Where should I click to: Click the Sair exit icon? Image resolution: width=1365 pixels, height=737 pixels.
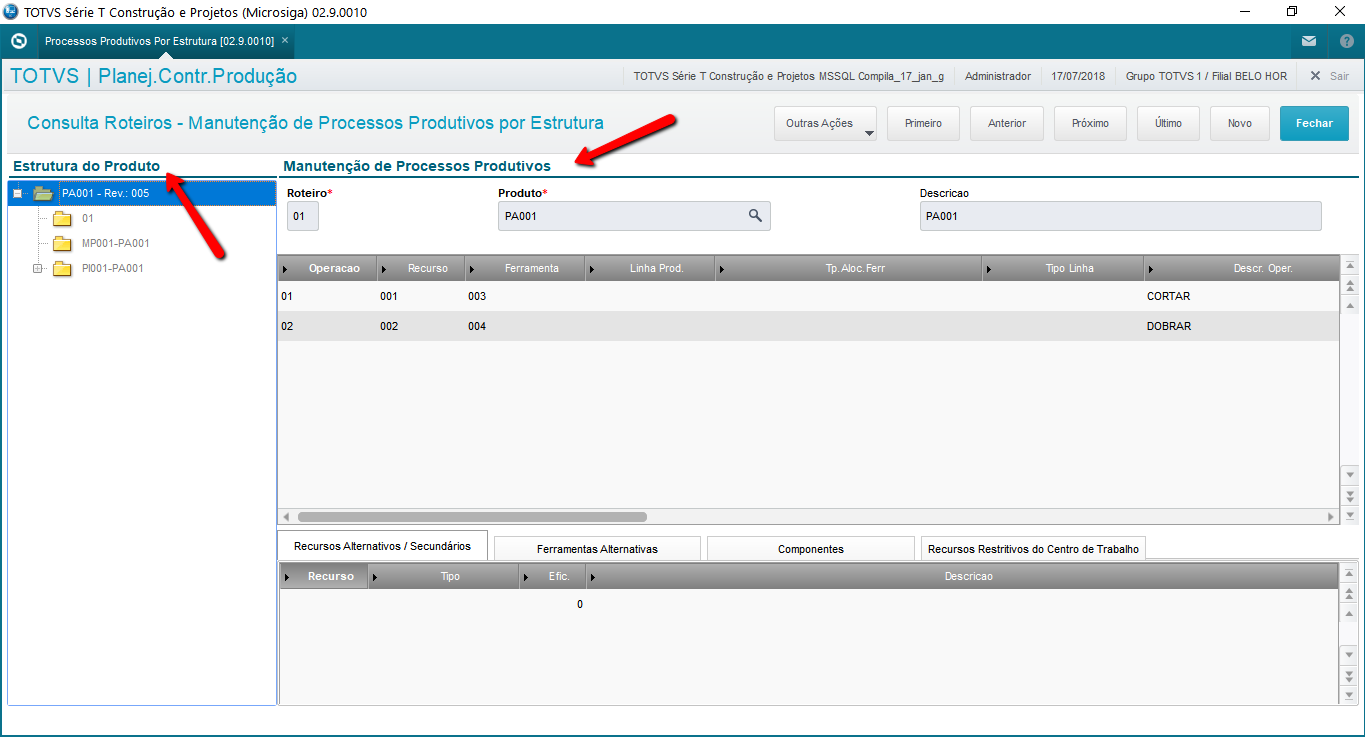coord(1315,76)
